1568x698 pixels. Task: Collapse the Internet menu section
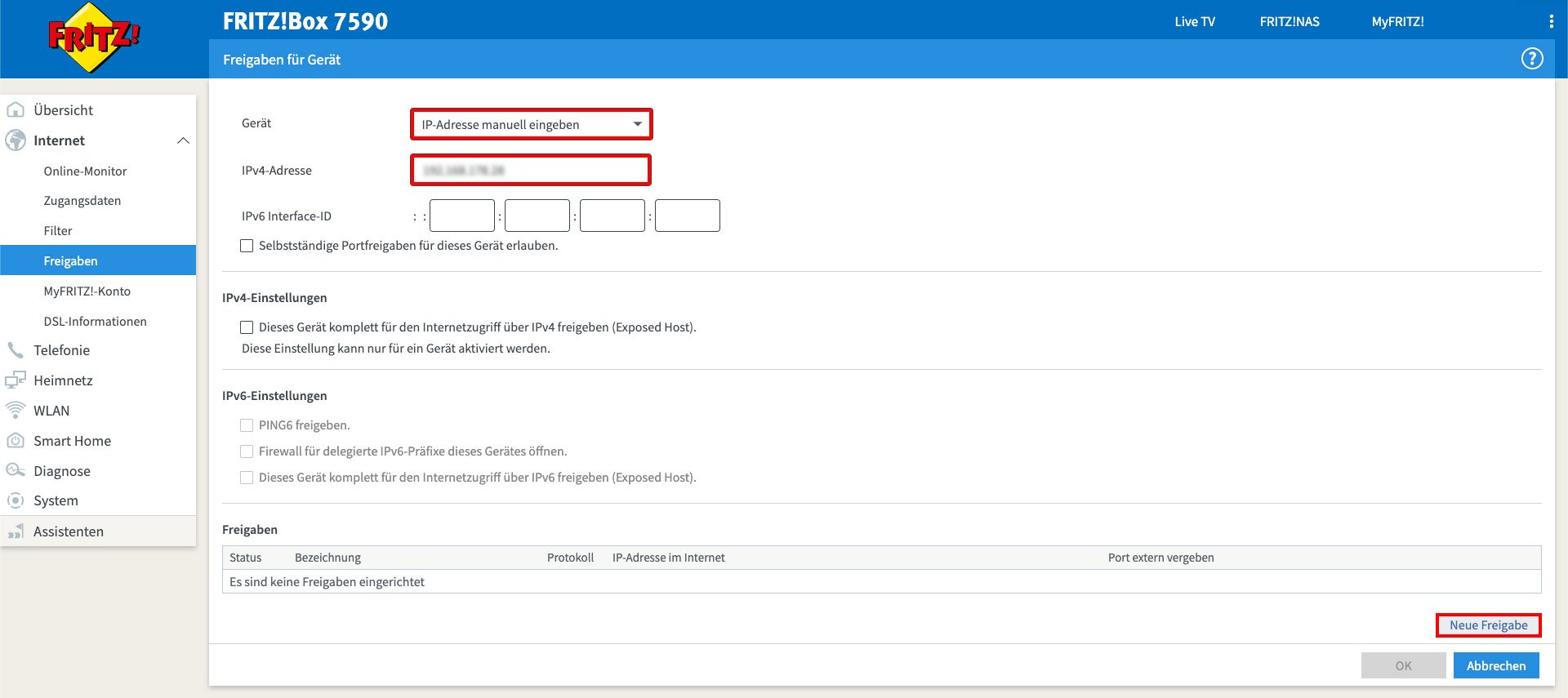(x=183, y=140)
